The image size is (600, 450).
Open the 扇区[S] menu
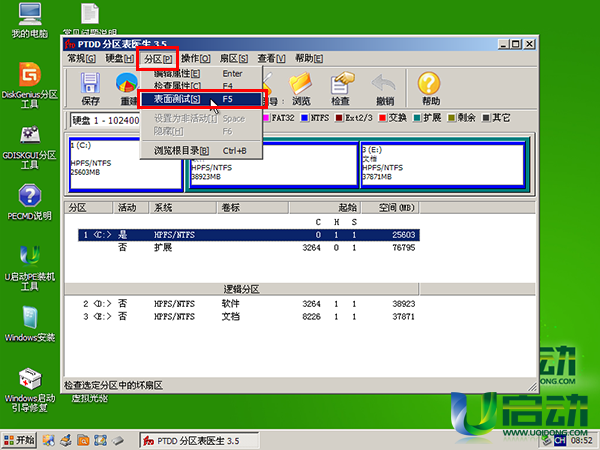click(x=233, y=59)
